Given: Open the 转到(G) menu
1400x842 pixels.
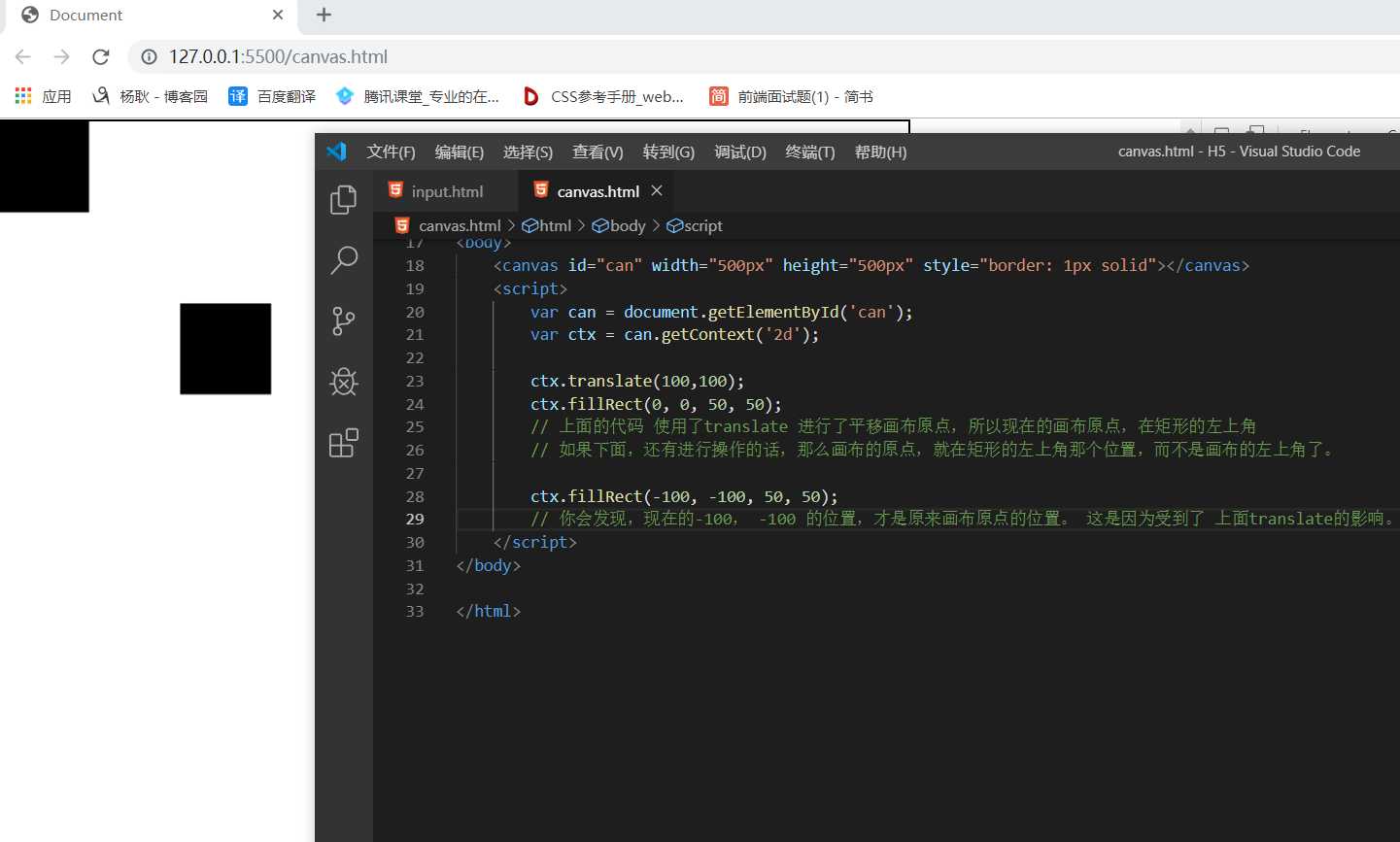Looking at the screenshot, I should [x=668, y=152].
